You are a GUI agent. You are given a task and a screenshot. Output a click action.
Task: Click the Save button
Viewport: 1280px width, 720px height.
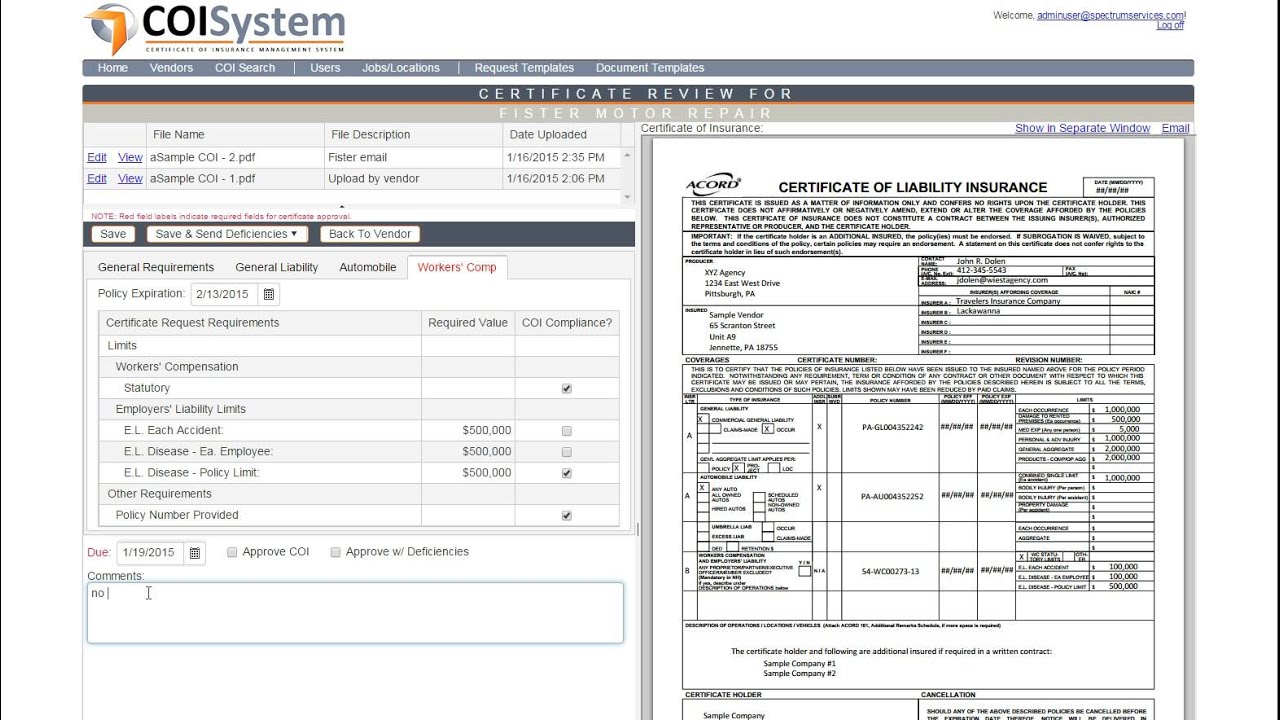tap(113, 234)
